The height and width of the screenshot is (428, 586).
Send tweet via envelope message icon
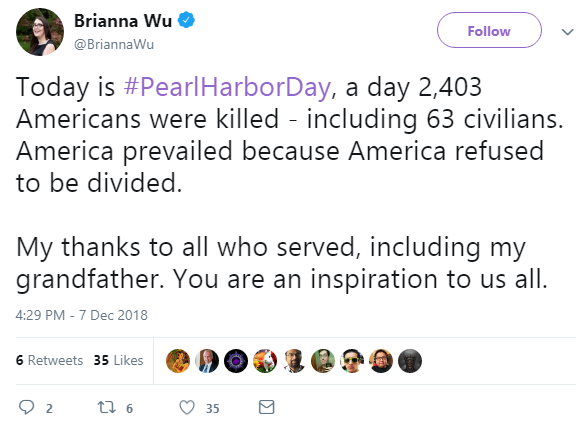266,407
